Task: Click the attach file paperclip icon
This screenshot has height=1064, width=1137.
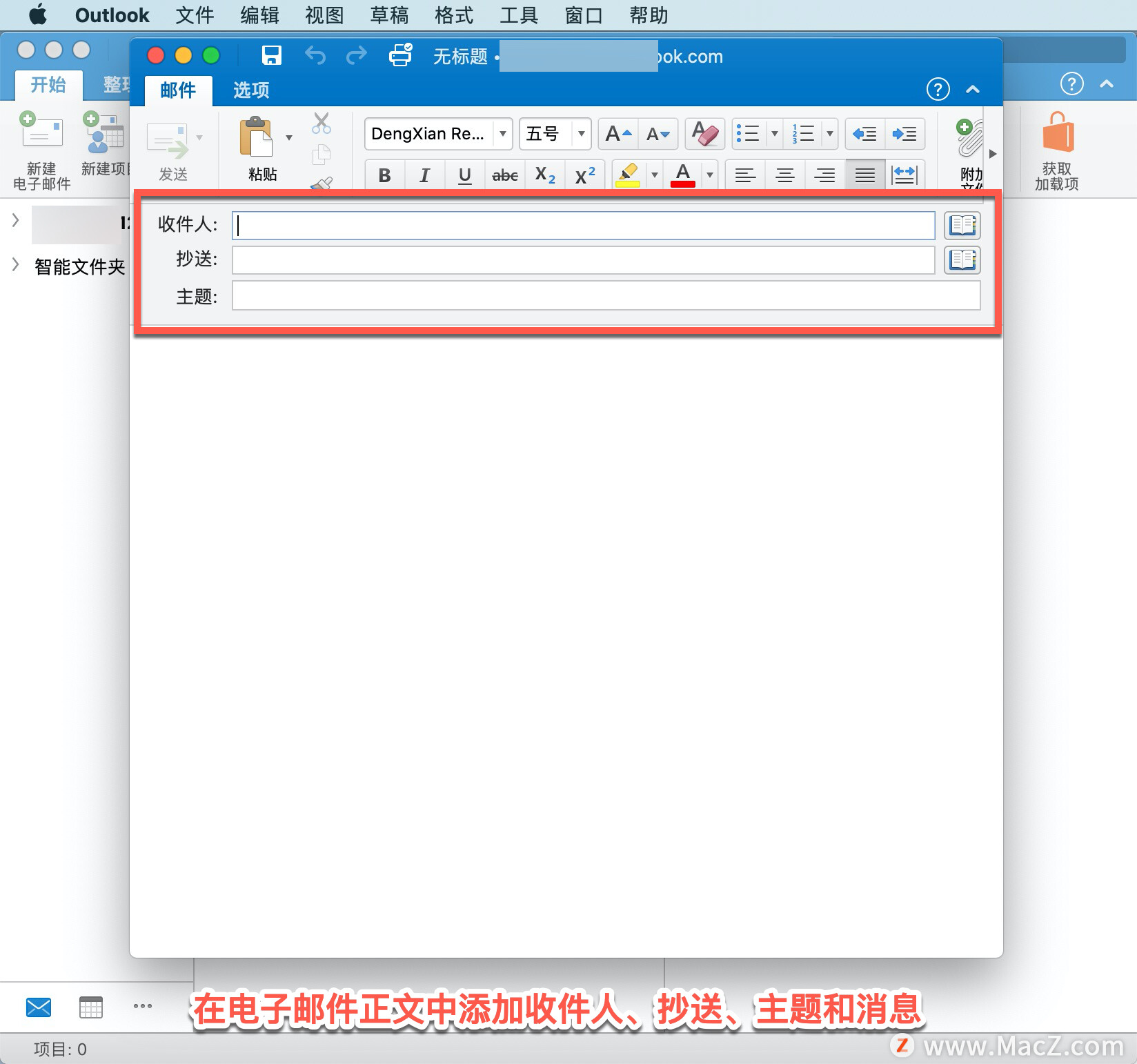Action: 969,138
